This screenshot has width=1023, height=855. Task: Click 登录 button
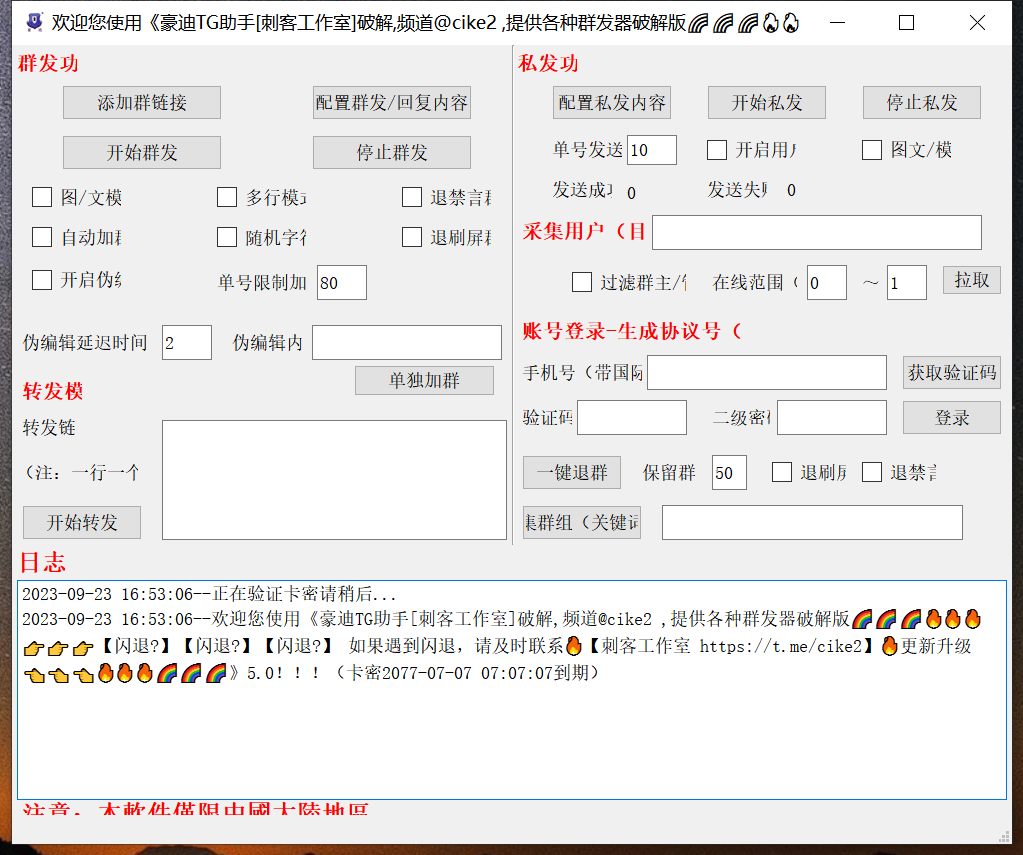pyautogui.click(x=952, y=418)
